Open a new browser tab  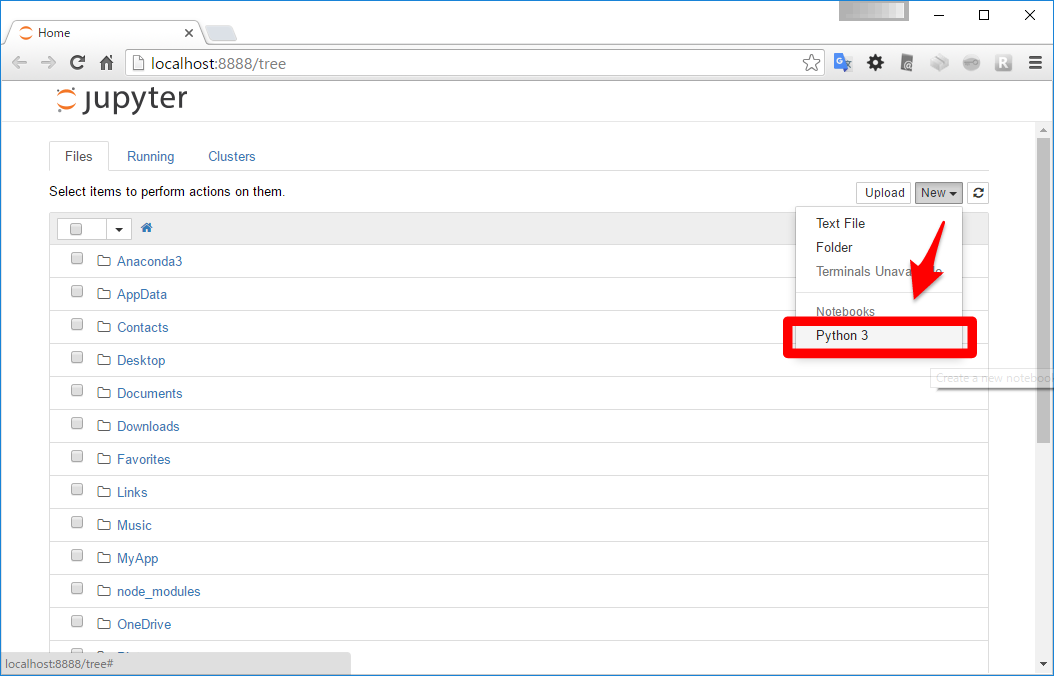(220, 33)
